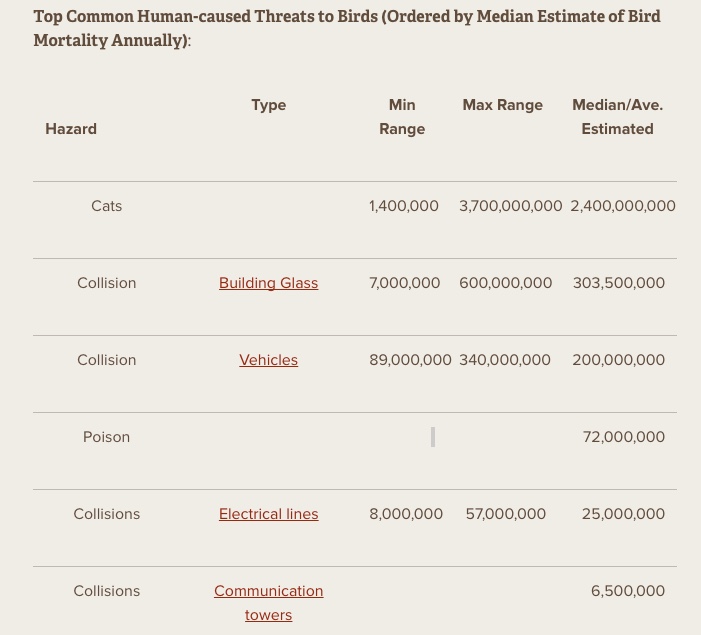Click the Type column header
Image resolution: width=701 pixels, height=635 pixels.
tap(268, 105)
